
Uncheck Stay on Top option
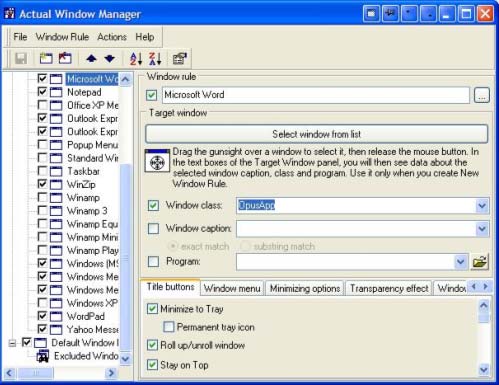point(152,365)
